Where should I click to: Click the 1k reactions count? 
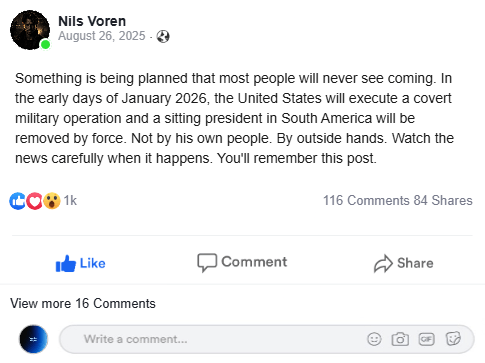70,200
